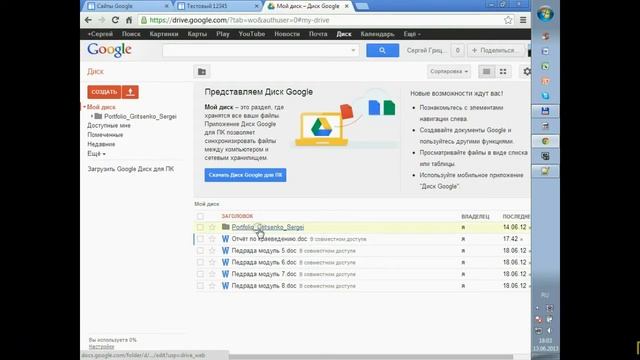Click the browser forward arrow
Viewport: 640px width, 360px height.
(102, 20)
